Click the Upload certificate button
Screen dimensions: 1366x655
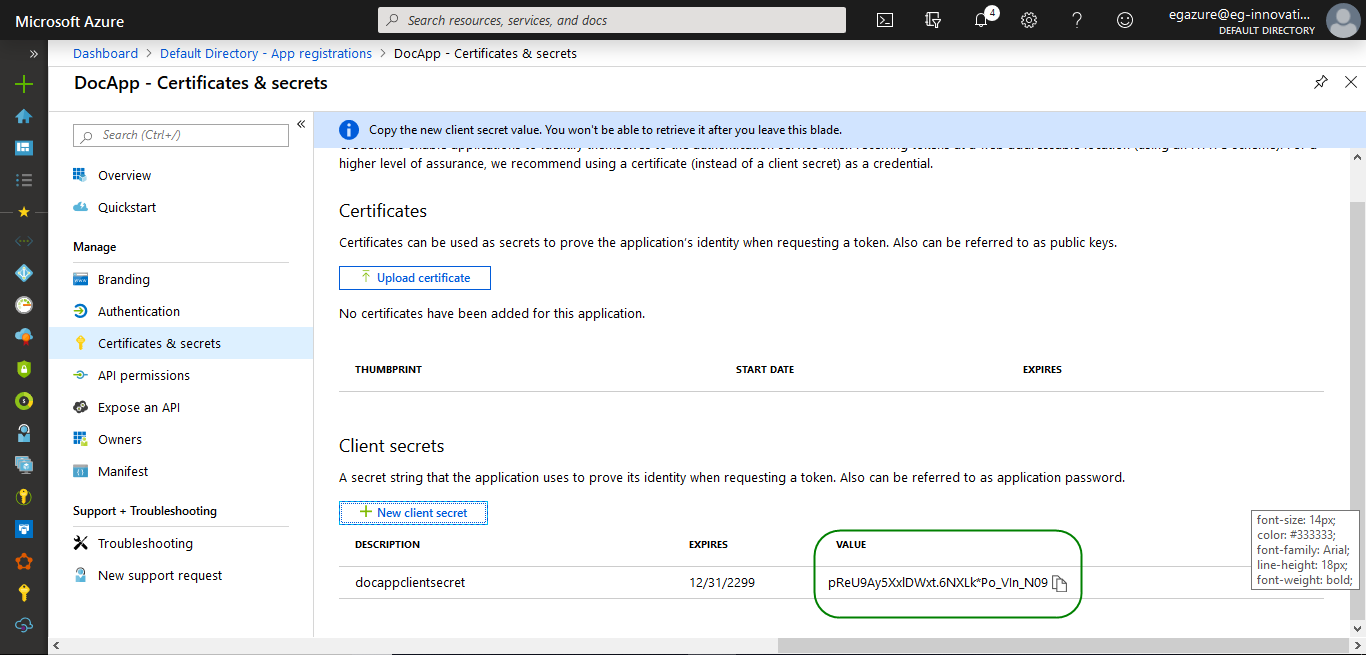click(414, 277)
